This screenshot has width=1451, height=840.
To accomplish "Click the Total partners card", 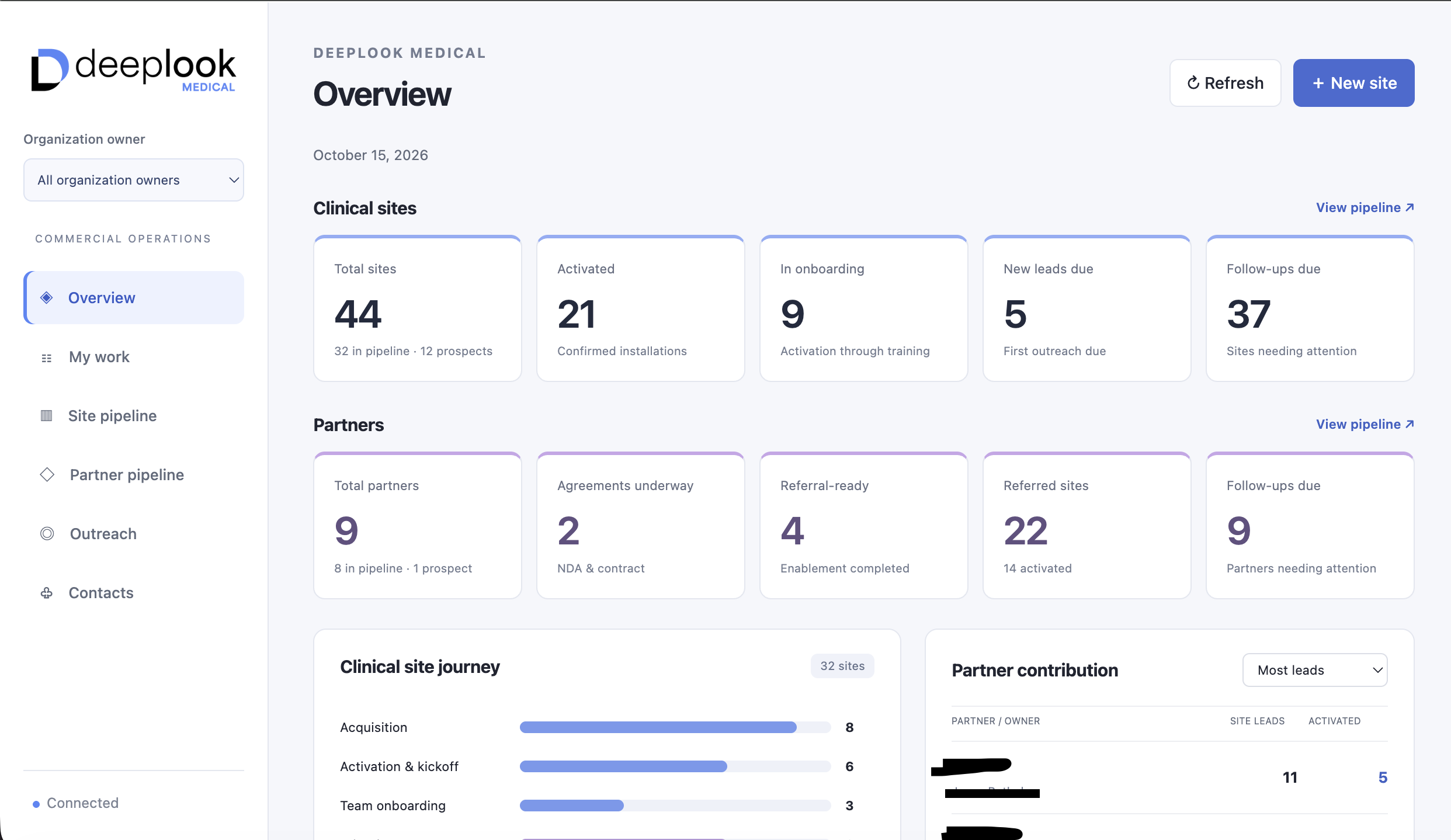I will 418,525.
